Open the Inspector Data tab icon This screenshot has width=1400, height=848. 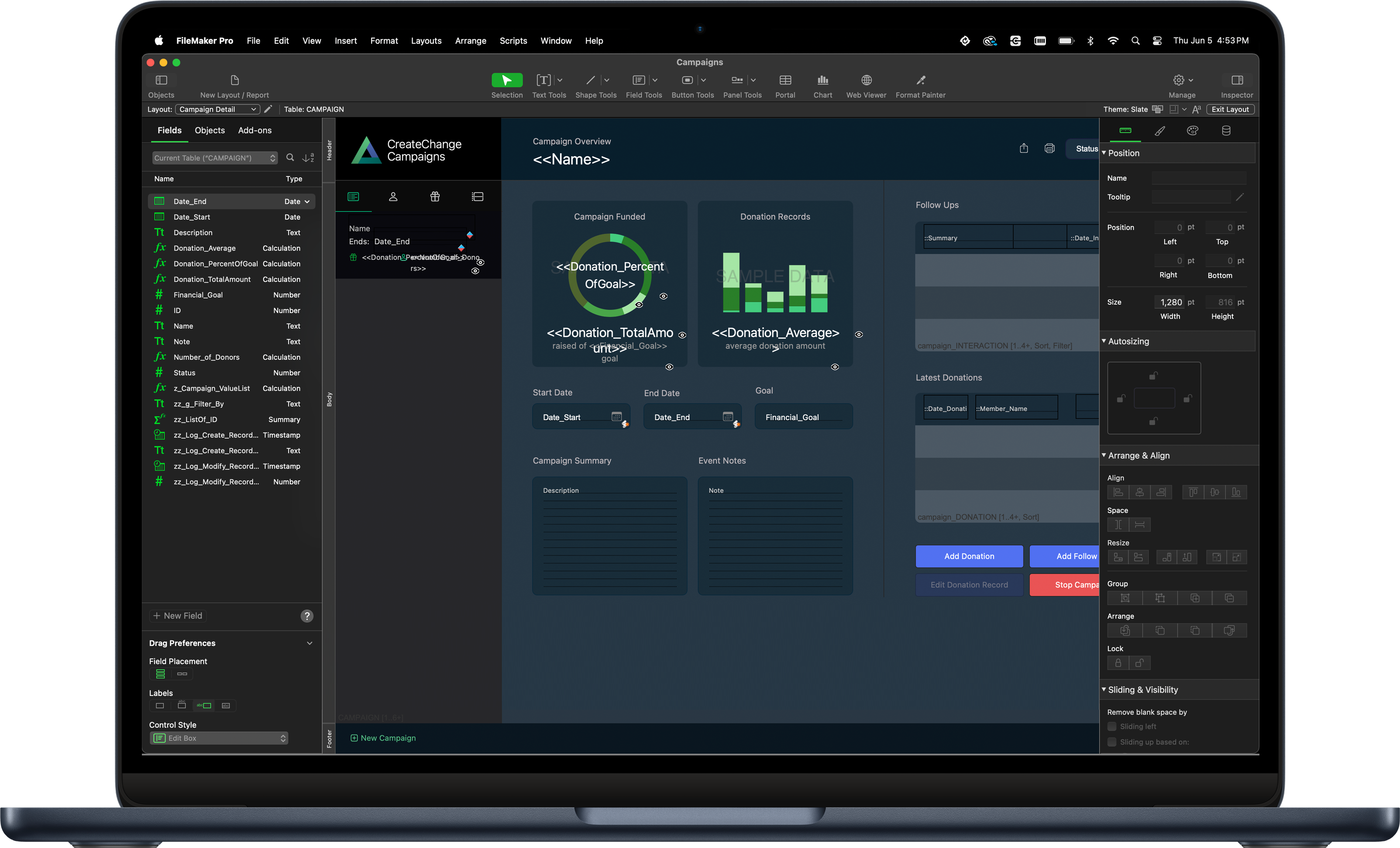1225,131
